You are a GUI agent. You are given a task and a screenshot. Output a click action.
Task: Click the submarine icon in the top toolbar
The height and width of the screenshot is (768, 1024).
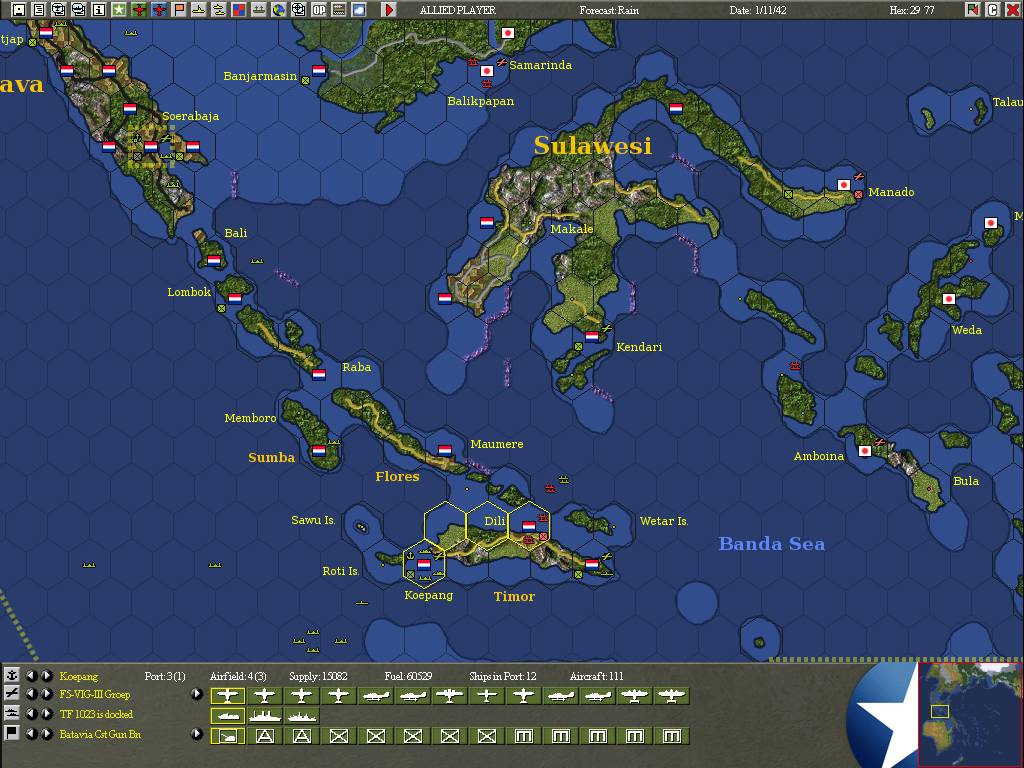[198, 10]
